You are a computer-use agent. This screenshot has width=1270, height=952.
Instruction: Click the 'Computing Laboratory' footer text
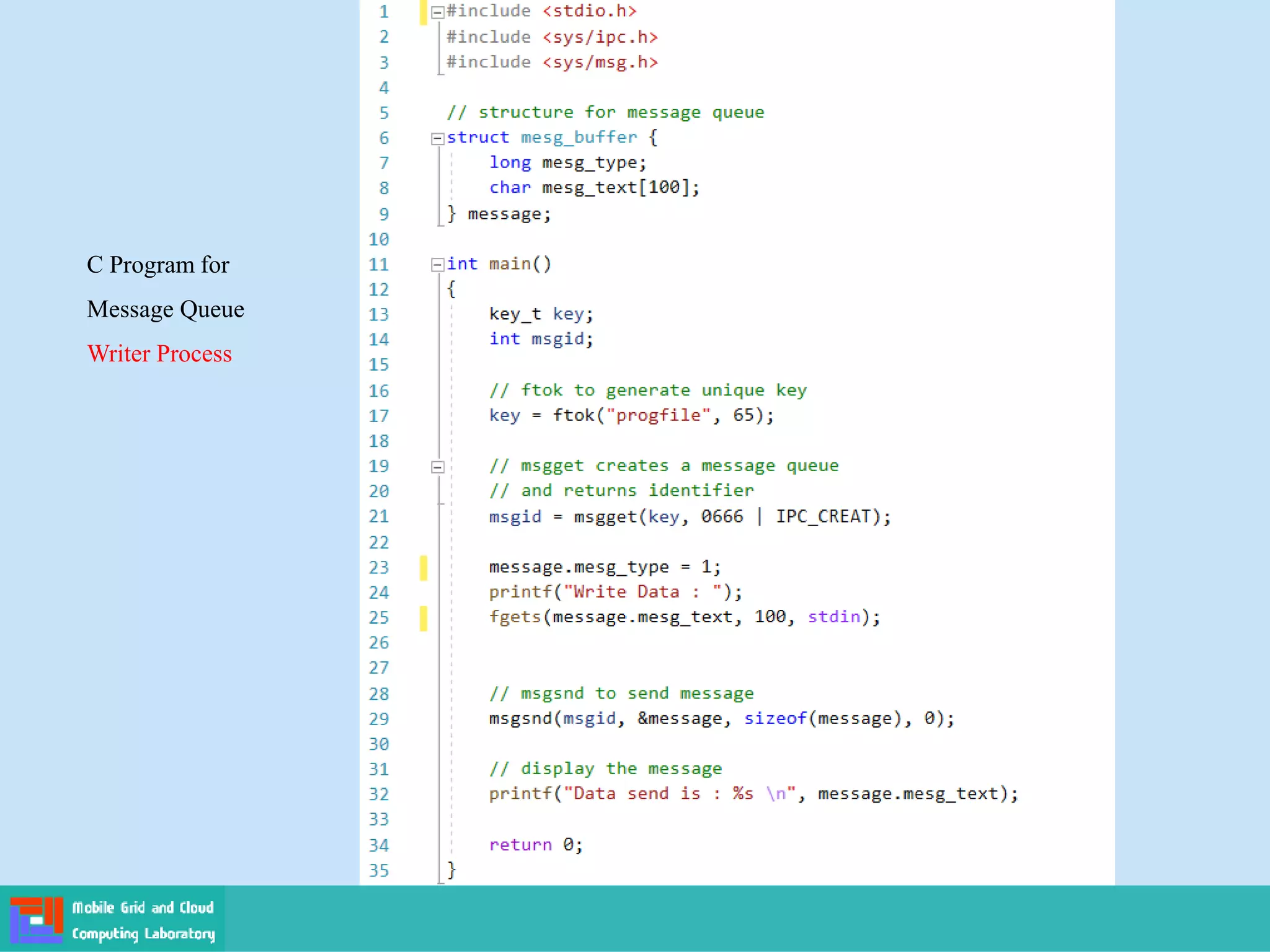click(143, 934)
